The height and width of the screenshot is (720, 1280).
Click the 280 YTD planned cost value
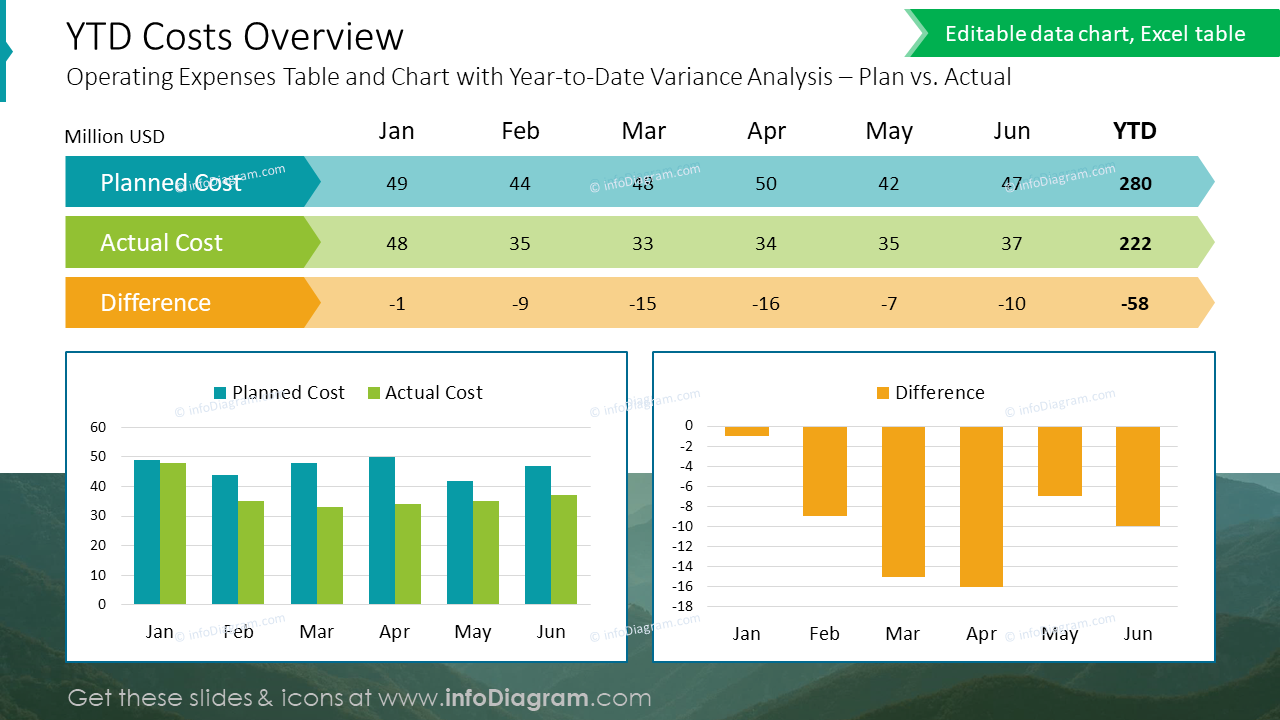(1135, 183)
